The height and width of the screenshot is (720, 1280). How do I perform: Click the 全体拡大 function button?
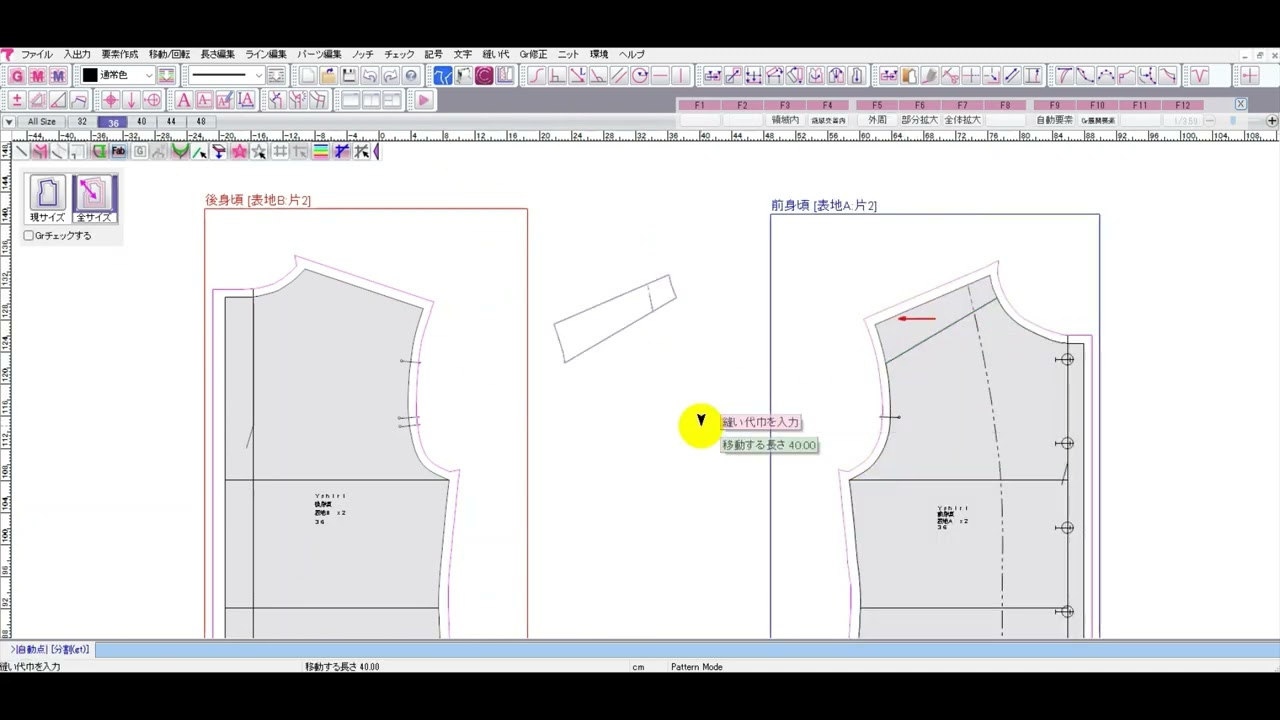pos(962,120)
